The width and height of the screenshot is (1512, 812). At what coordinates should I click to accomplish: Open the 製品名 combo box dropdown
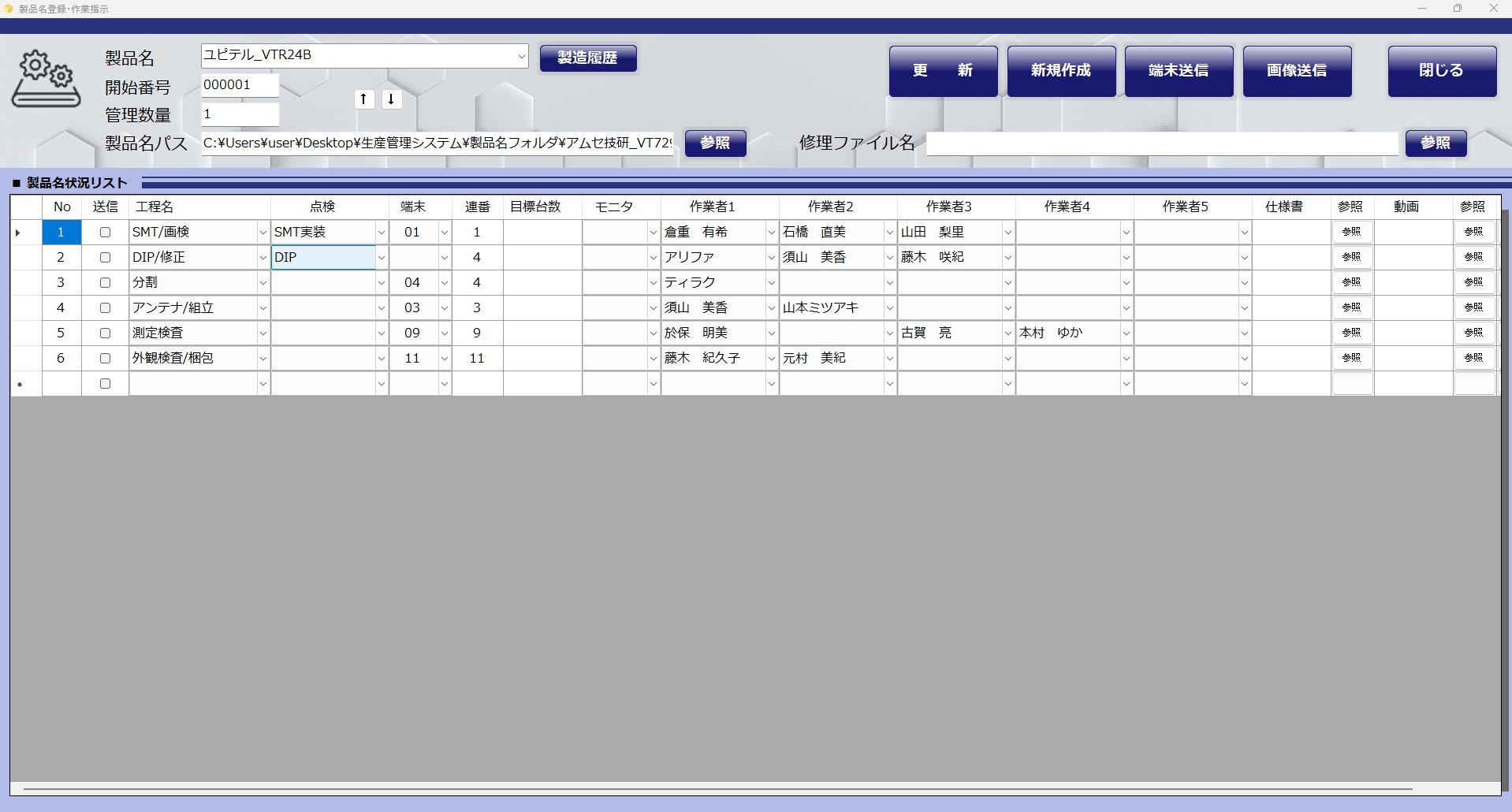pos(521,56)
